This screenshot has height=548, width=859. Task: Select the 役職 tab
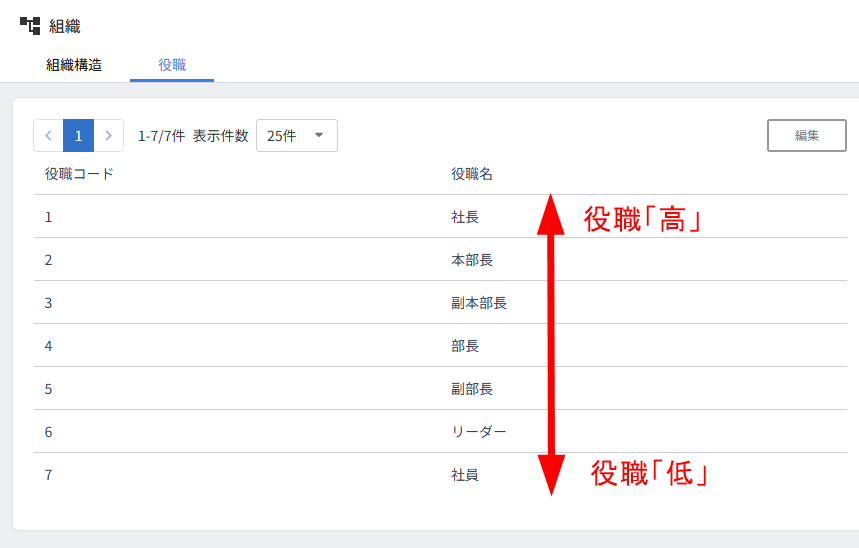click(x=172, y=65)
